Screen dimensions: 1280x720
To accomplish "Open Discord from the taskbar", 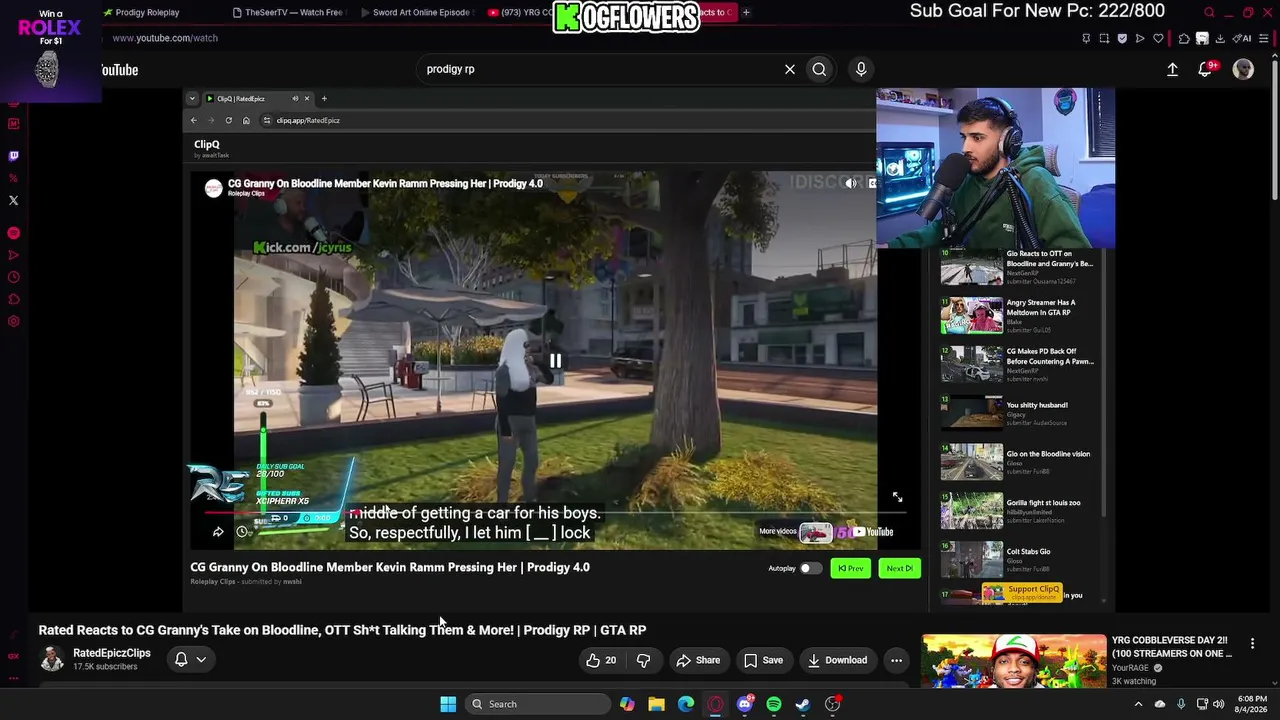I will [745, 704].
